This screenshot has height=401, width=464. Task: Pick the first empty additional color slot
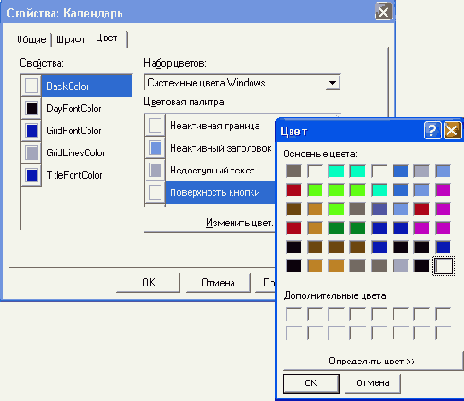pos(294,314)
